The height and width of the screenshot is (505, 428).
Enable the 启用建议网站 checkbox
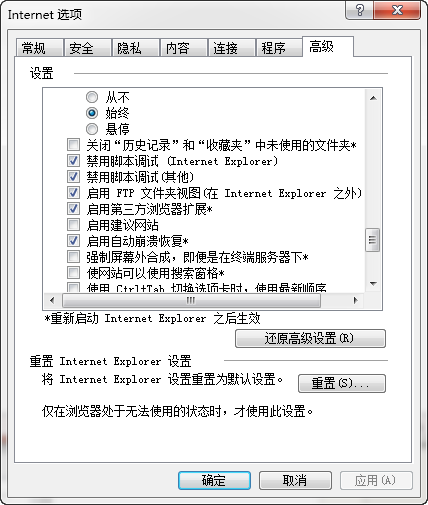pyautogui.click(x=73, y=225)
